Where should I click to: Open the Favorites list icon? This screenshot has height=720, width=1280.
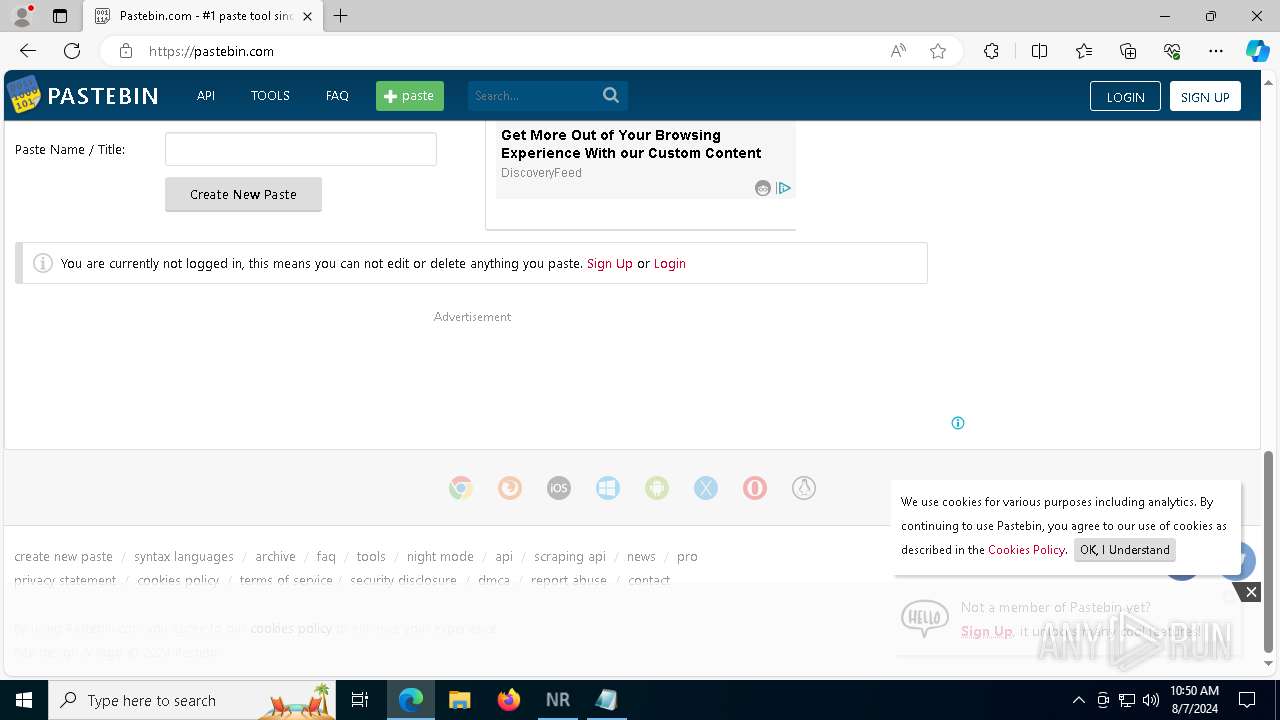click(1084, 51)
